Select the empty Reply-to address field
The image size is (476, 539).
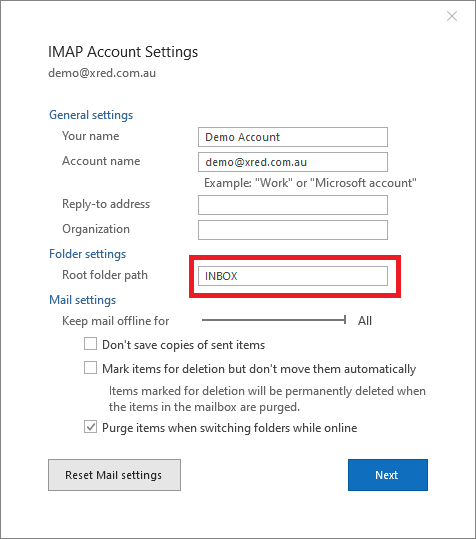293,205
